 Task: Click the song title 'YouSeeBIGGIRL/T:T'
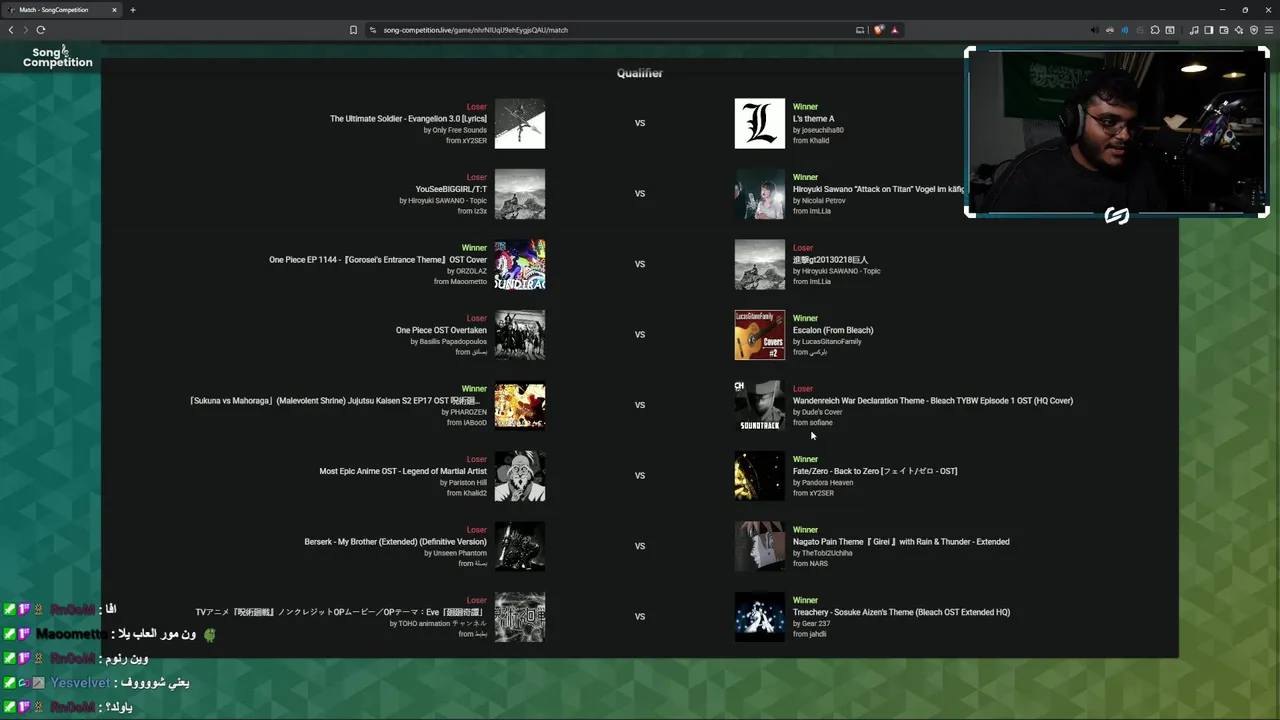click(x=451, y=189)
